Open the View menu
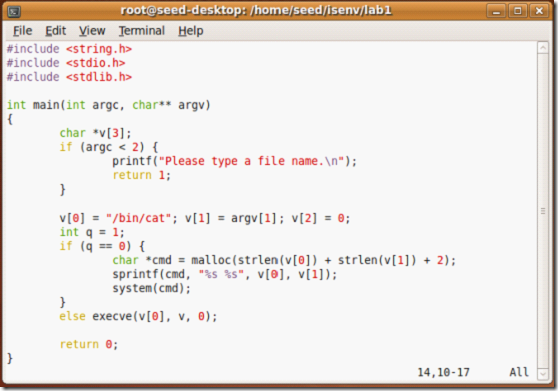This screenshot has width=558, height=391. [92, 31]
